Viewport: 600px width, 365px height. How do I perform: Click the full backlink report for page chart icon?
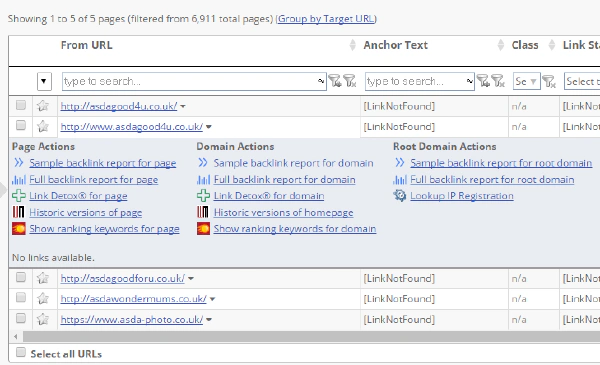pos(19,179)
